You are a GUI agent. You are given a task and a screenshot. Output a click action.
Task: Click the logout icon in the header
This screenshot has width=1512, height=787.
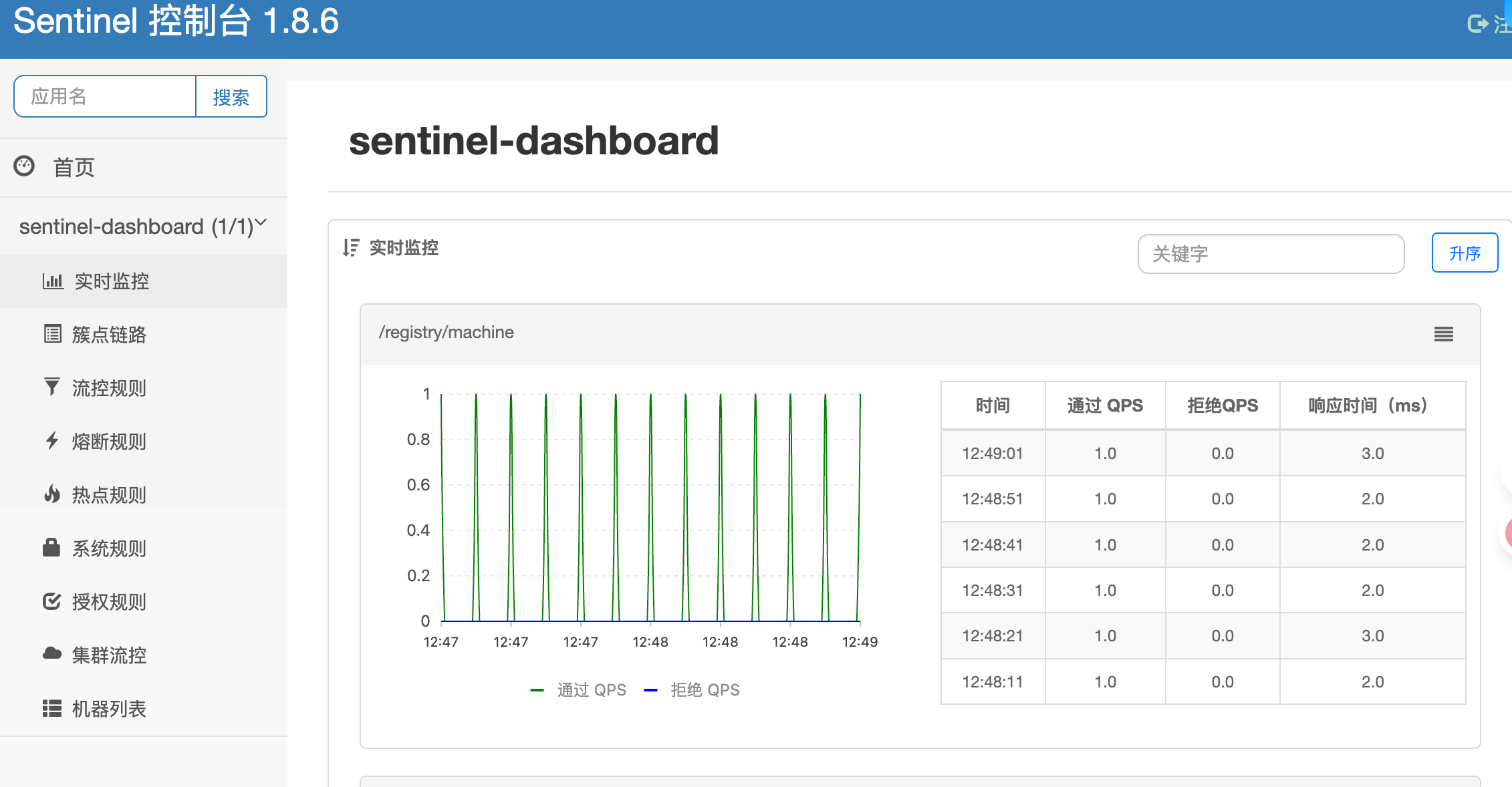[1477, 24]
